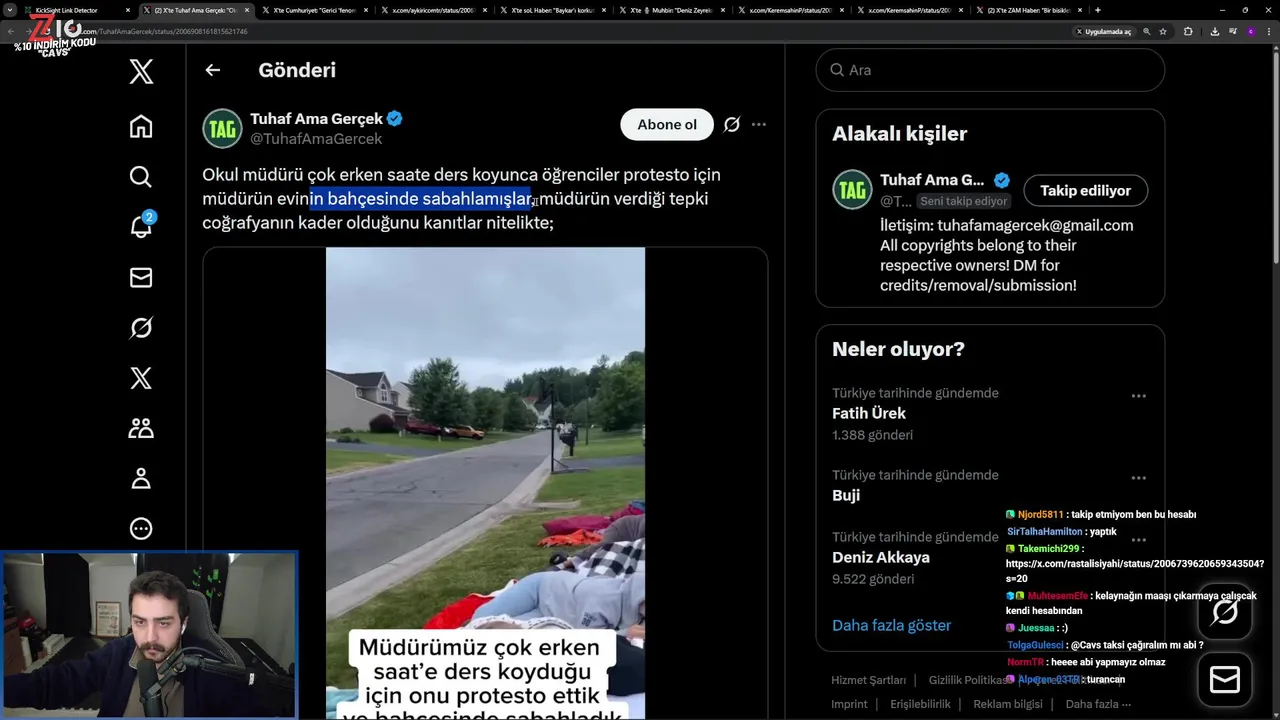Open Tuhaf Ama G... name in Alakalı kişiler
This screenshot has height=720, width=1280.
[932, 180]
